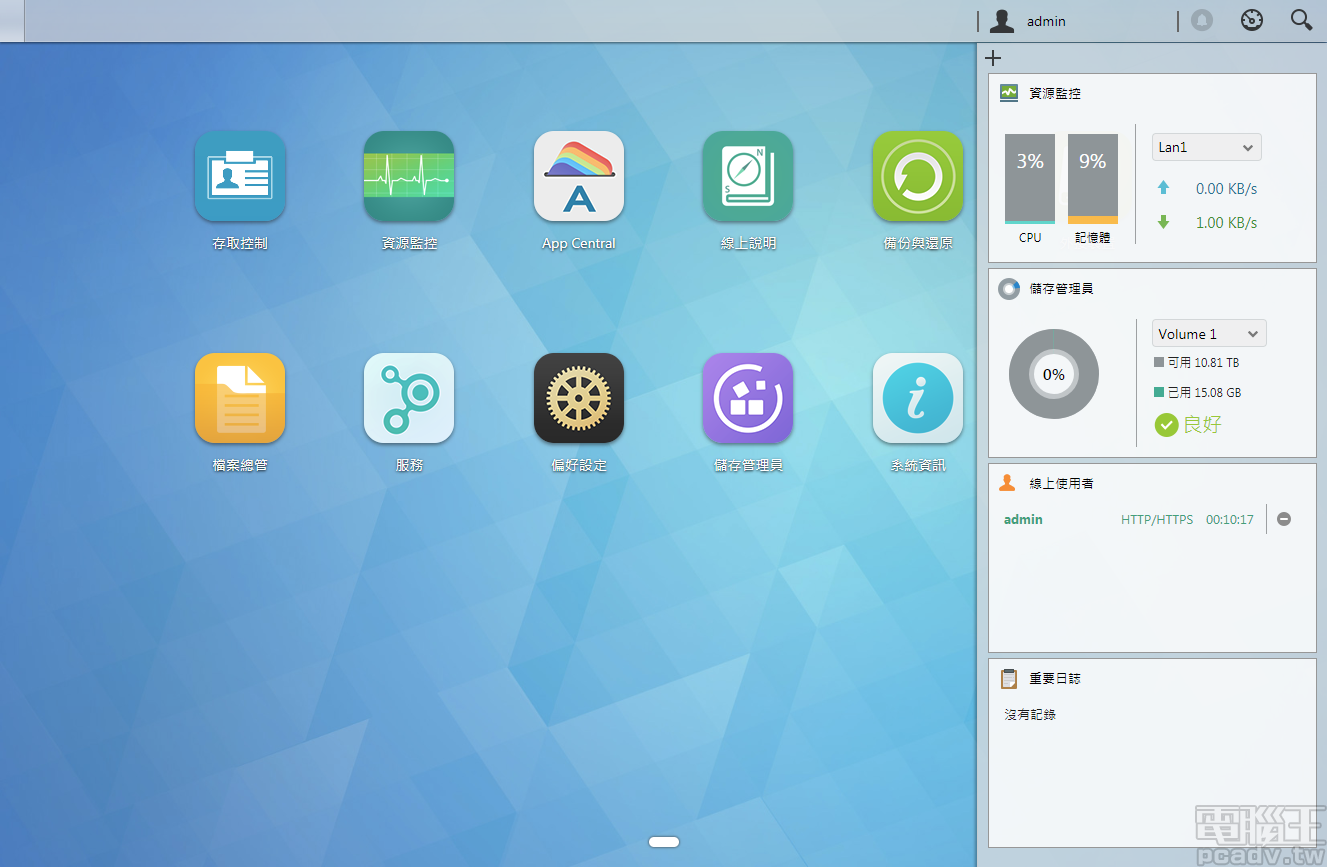Click the 沒有記錄 no-records text

pos(1030,715)
